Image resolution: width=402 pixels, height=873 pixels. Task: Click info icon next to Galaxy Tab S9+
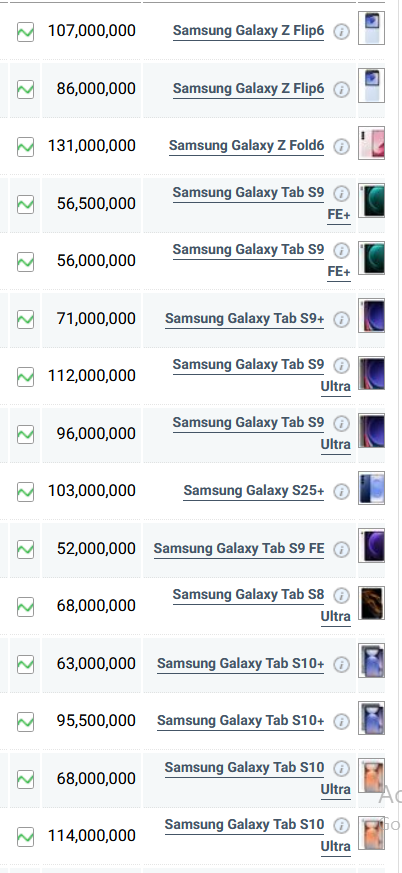(341, 320)
